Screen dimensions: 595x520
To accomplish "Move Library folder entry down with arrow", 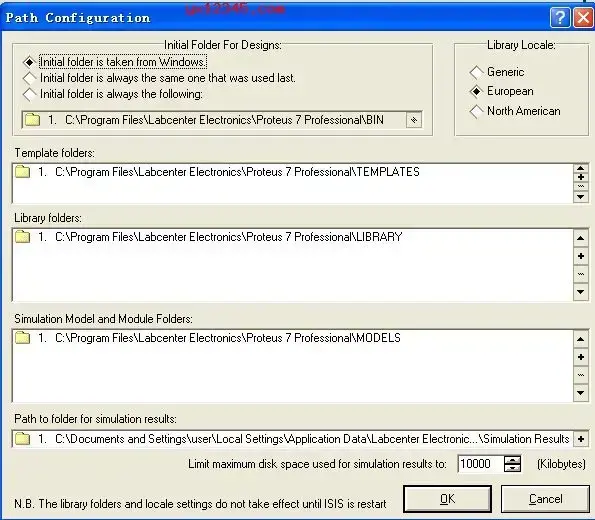I will pyautogui.click(x=581, y=292).
